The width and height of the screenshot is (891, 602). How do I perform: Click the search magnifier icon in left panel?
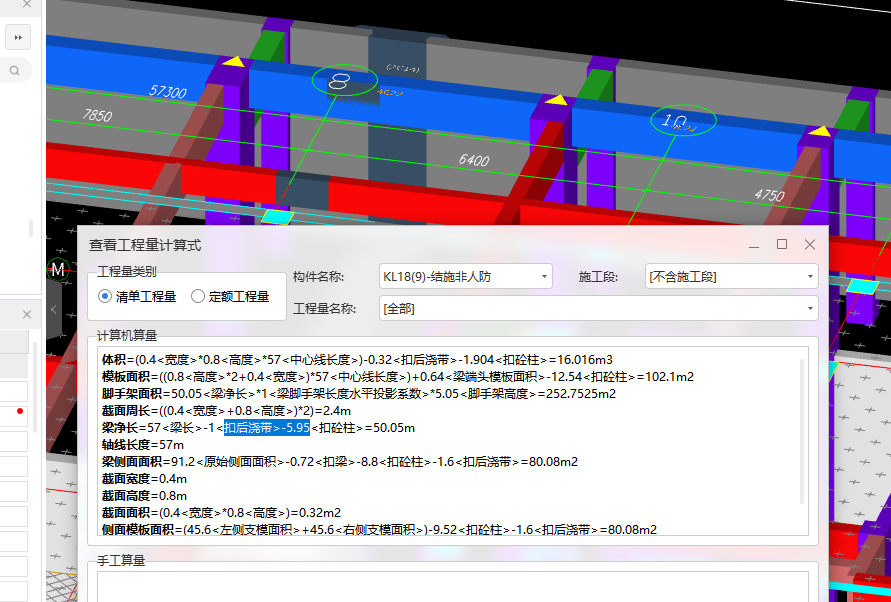pyautogui.click(x=15, y=70)
